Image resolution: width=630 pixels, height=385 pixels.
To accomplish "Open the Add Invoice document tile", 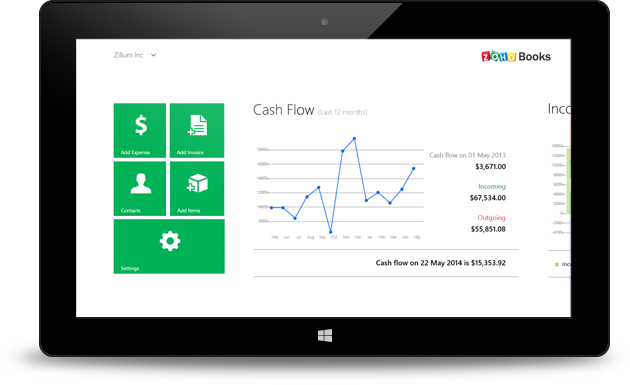I will click(197, 130).
